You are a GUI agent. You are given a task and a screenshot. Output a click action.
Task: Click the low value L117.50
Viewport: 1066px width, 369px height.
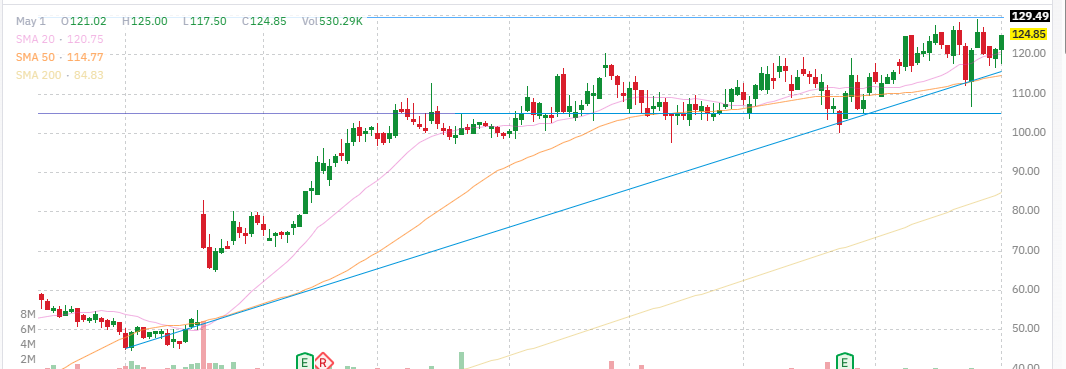[205, 21]
